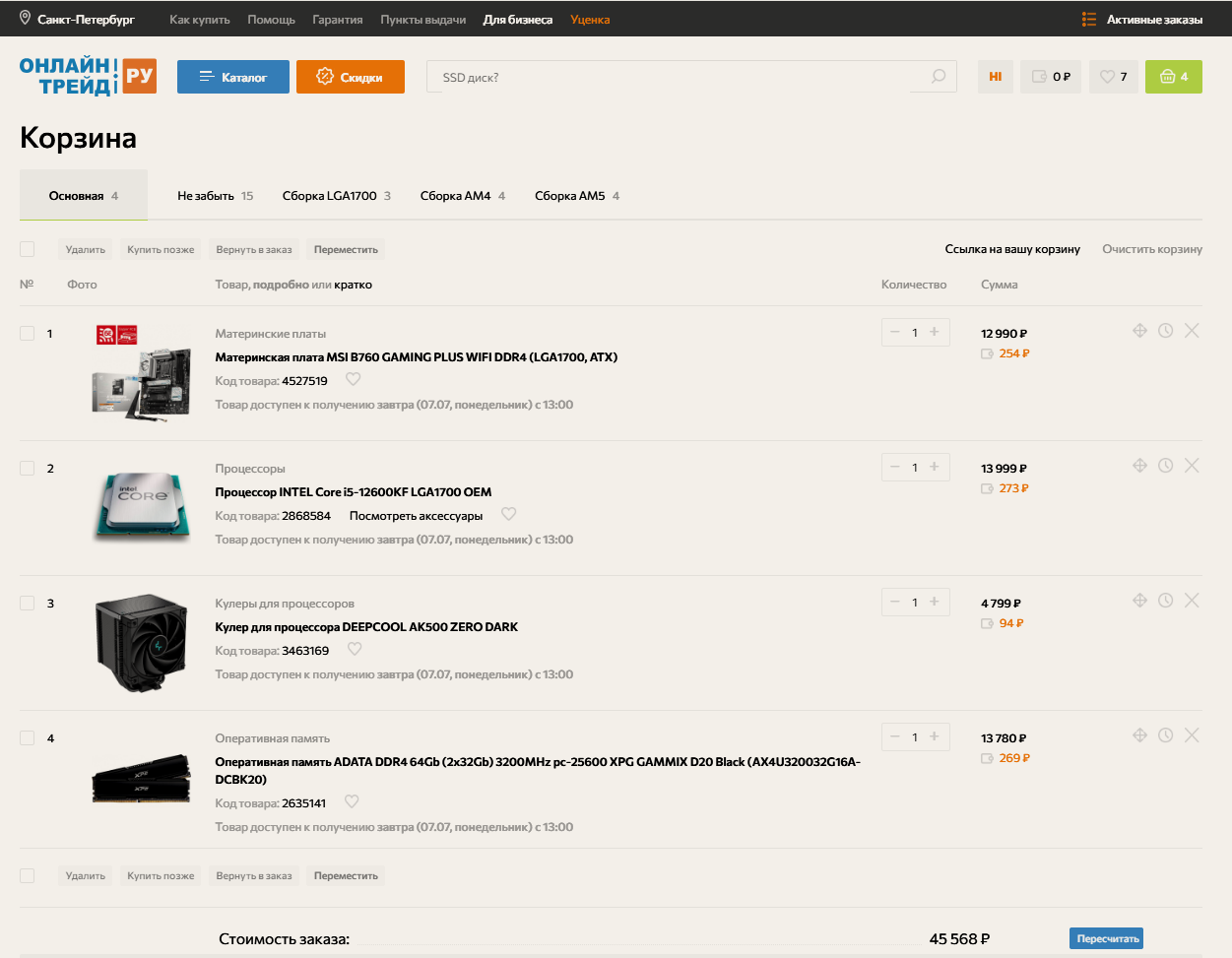Select the Основная cart tab
The height and width of the screenshot is (958, 1232).
tap(84, 195)
